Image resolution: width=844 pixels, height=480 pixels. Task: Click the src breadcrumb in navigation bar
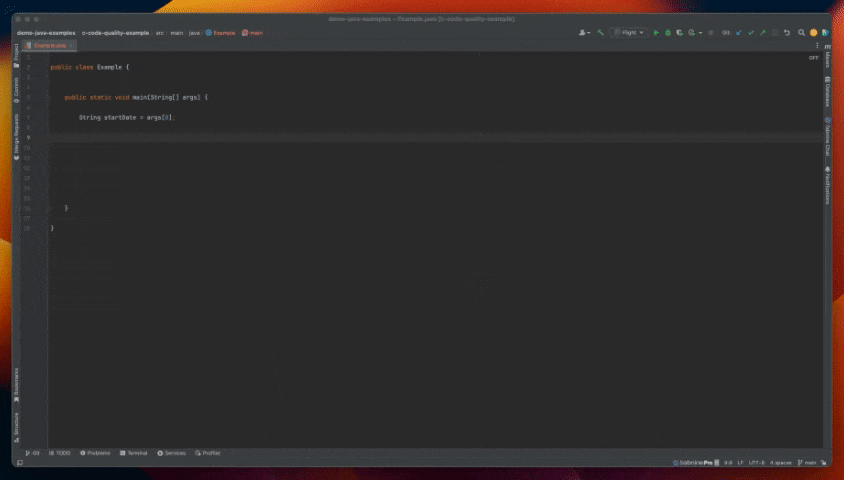tap(159, 33)
